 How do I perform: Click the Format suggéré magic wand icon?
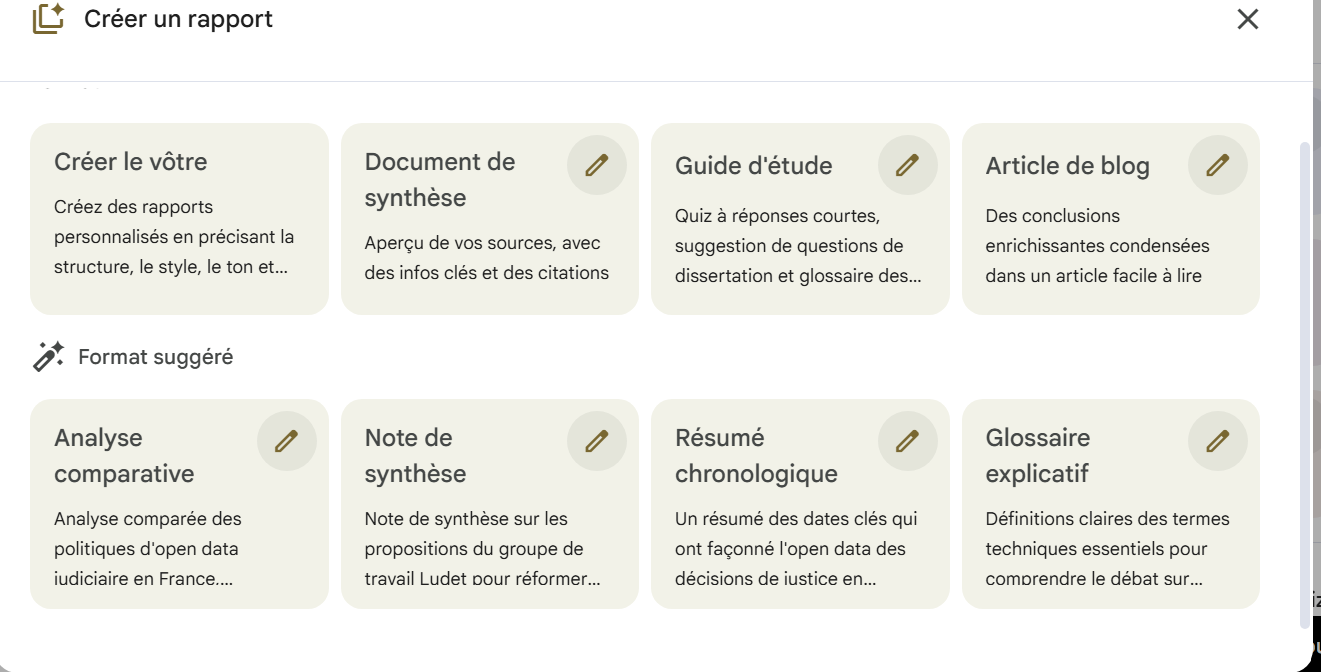(x=48, y=357)
